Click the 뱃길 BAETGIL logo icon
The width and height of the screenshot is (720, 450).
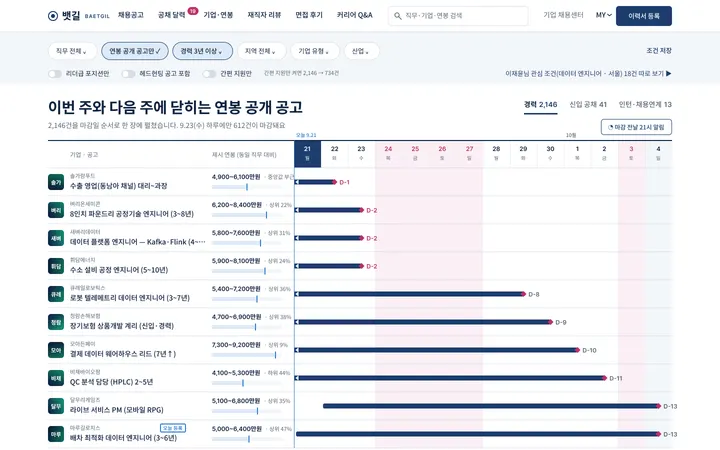[x=53, y=16]
